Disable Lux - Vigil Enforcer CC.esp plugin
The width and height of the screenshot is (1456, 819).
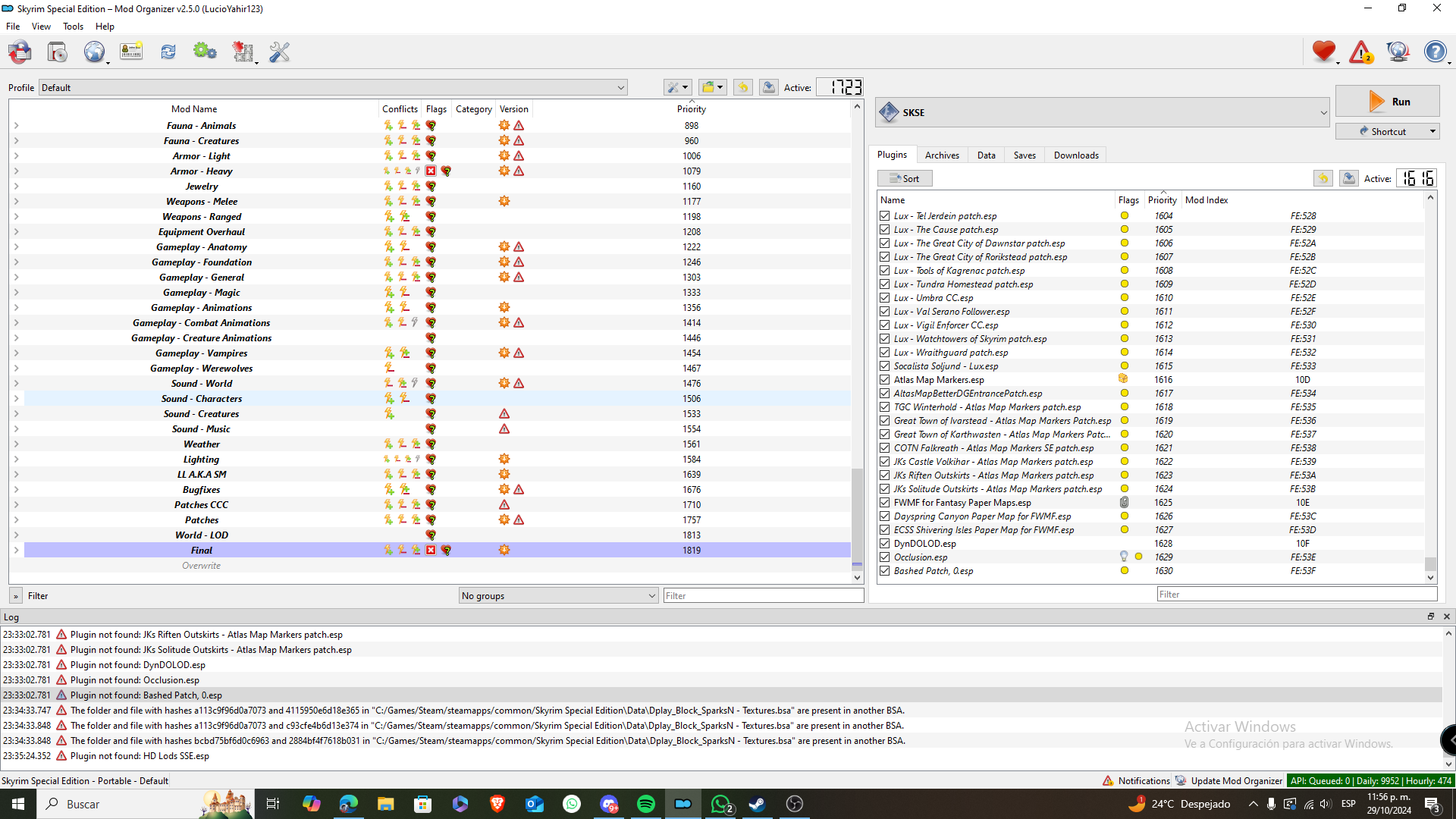884,325
